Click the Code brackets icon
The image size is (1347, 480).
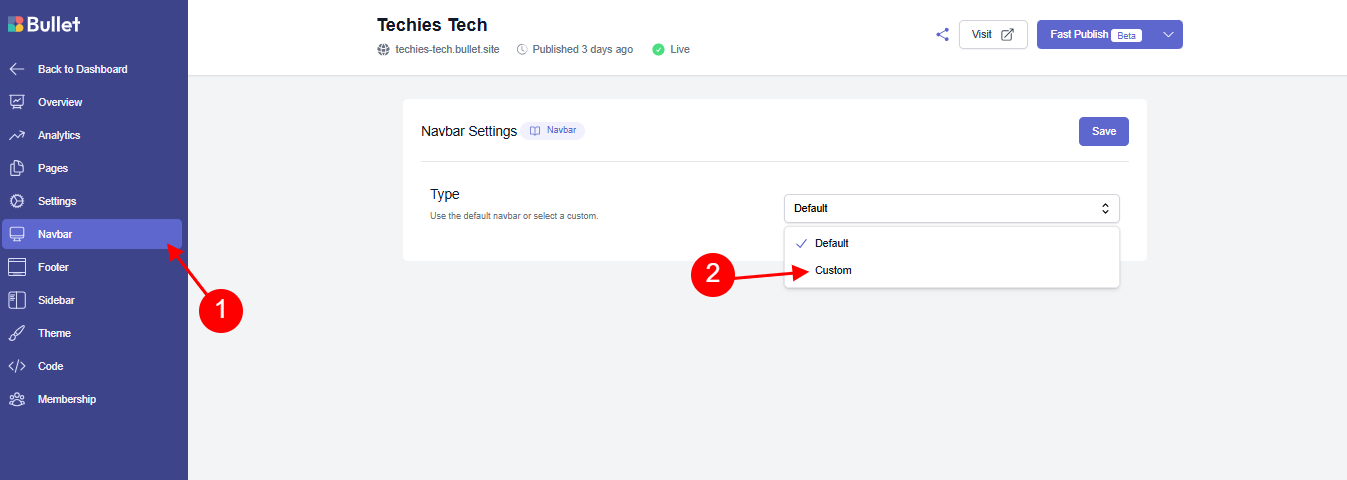pyautogui.click(x=16, y=366)
